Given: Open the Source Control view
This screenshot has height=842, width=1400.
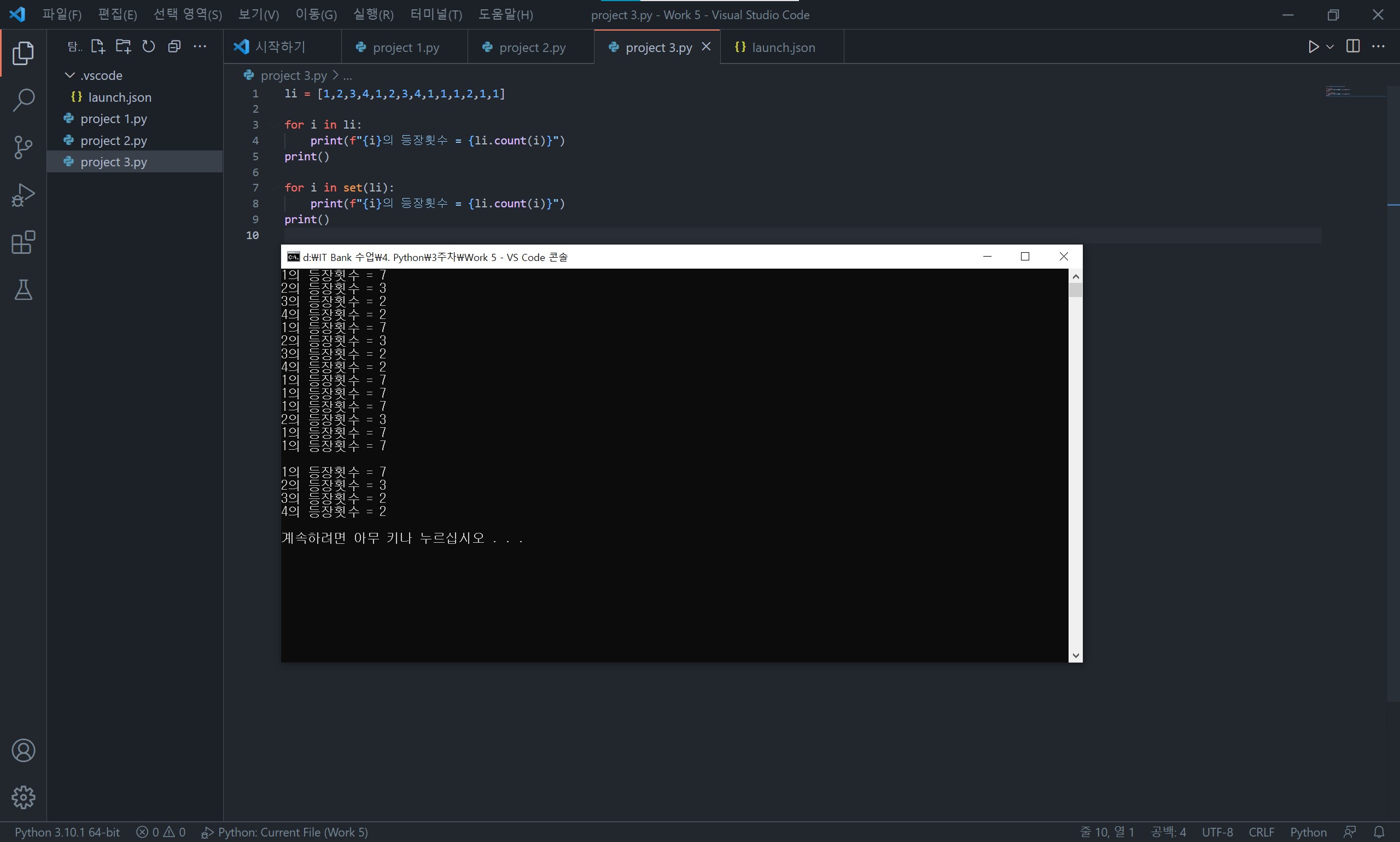Looking at the screenshot, I should click(x=24, y=148).
